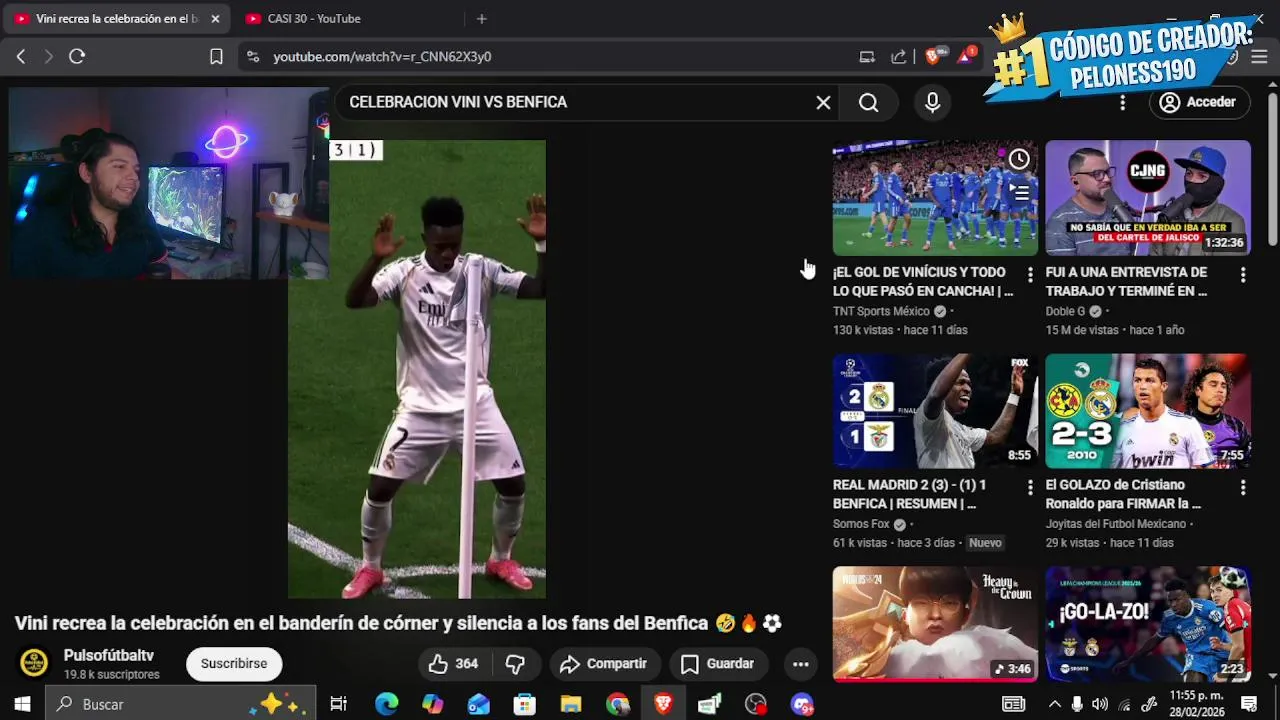Run the search with the magnifier button

point(868,102)
